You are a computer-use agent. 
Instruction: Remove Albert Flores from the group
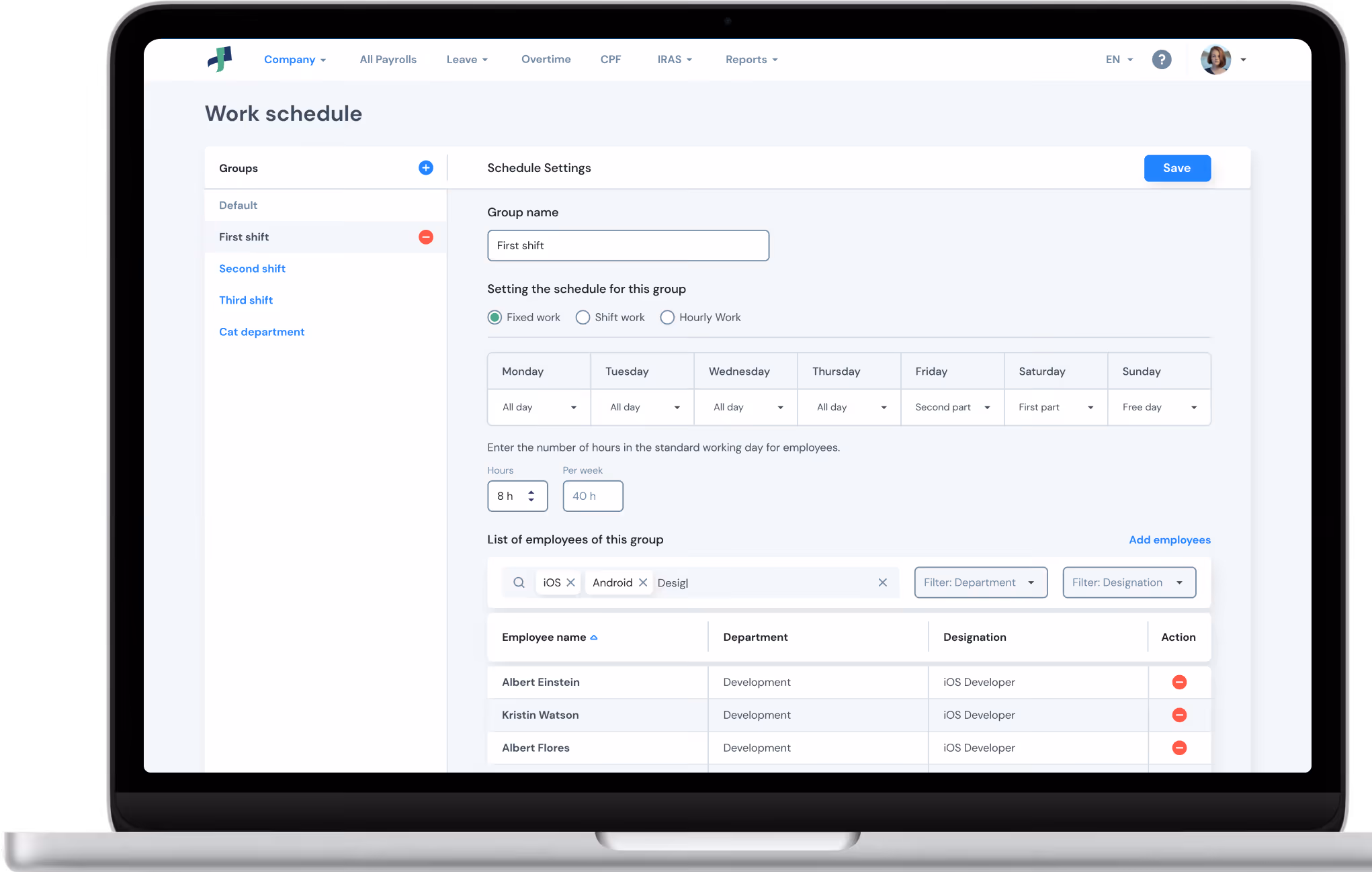[x=1179, y=748]
